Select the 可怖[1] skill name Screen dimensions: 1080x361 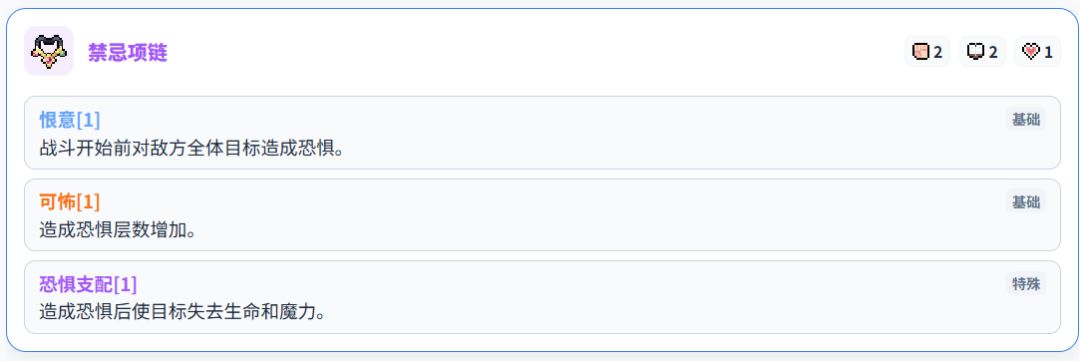pos(70,202)
